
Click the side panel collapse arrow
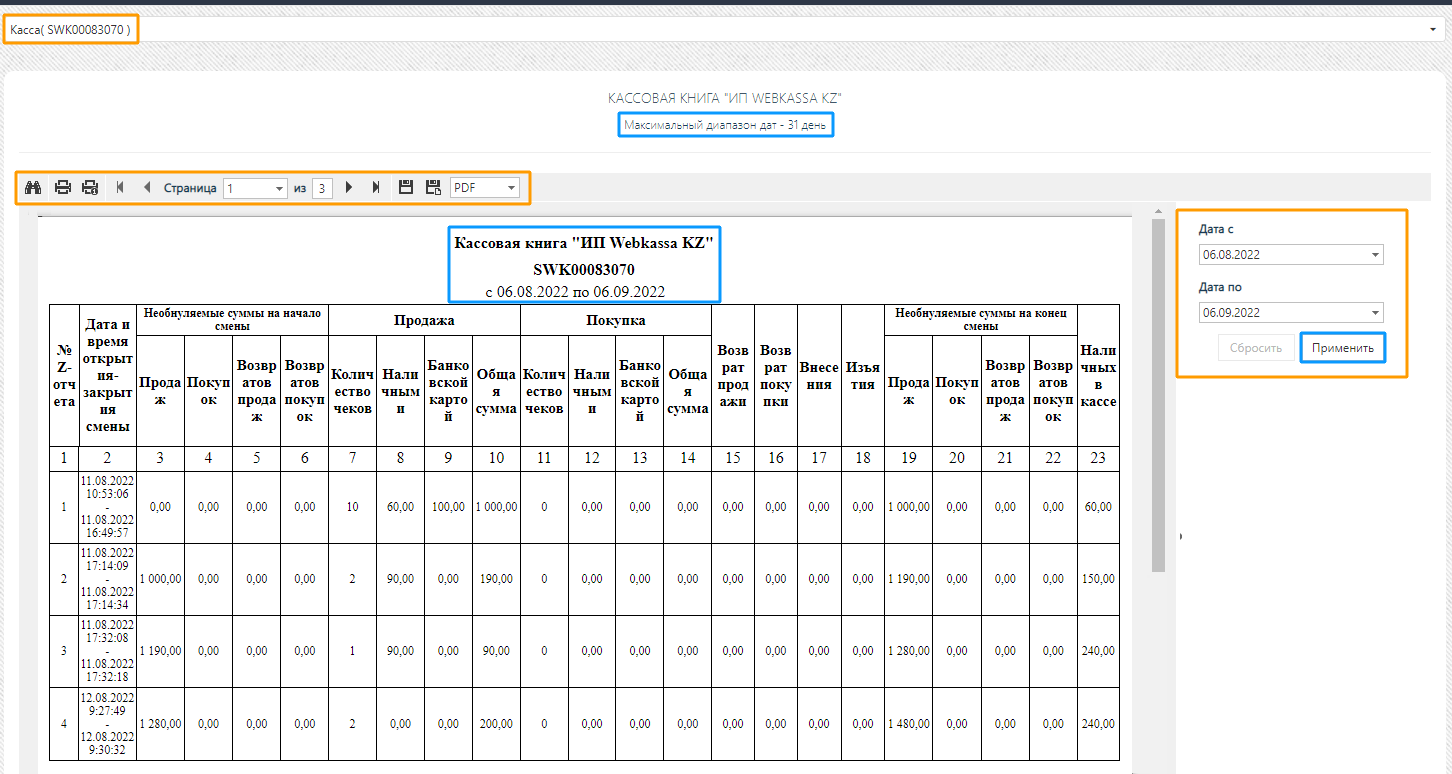1181,537
